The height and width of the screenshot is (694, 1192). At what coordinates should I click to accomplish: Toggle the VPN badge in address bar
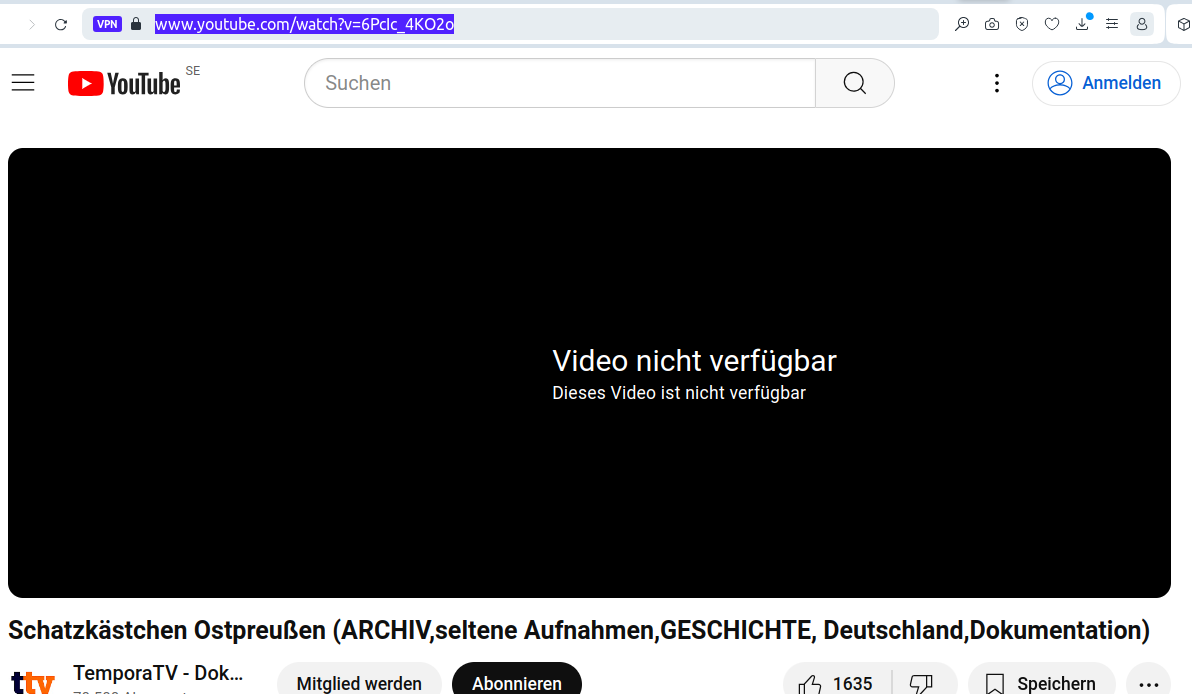(x=107, y=24)
